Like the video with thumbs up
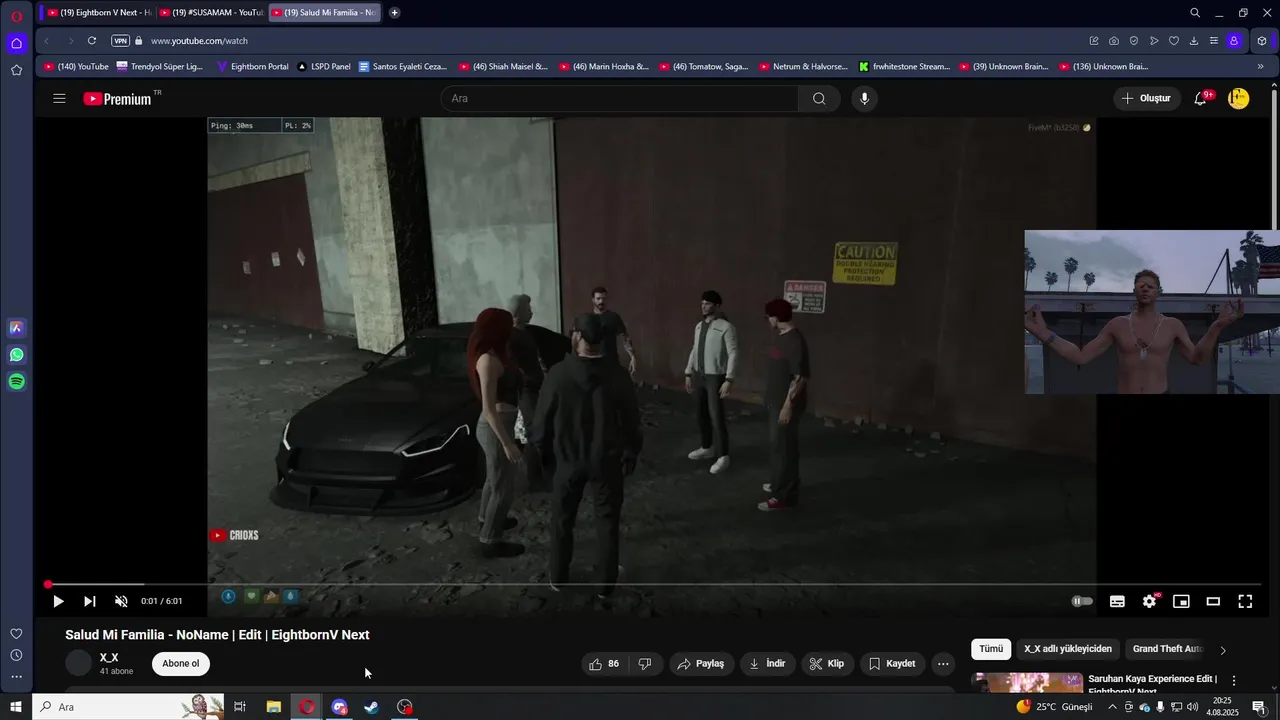The width and height of the screenshot is (1280, 720). click(604, 664)
